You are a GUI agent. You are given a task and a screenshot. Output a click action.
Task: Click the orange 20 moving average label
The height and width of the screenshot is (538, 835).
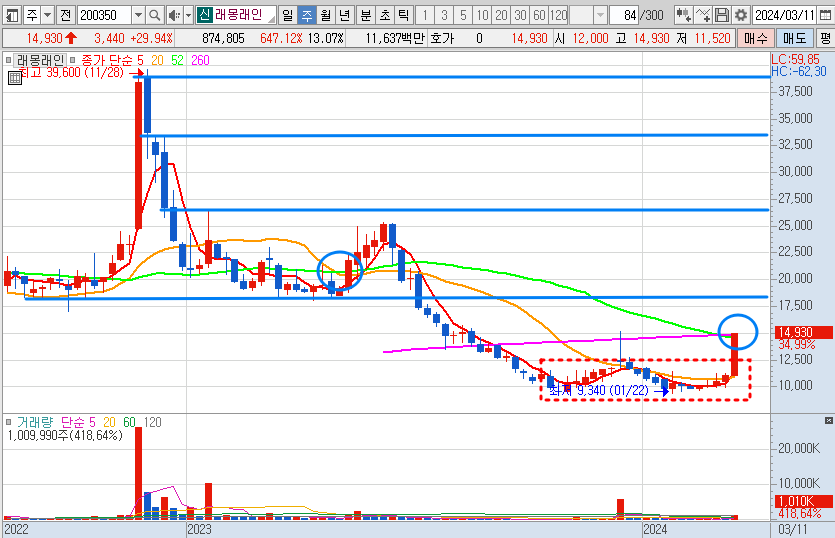tap(158, 60)
